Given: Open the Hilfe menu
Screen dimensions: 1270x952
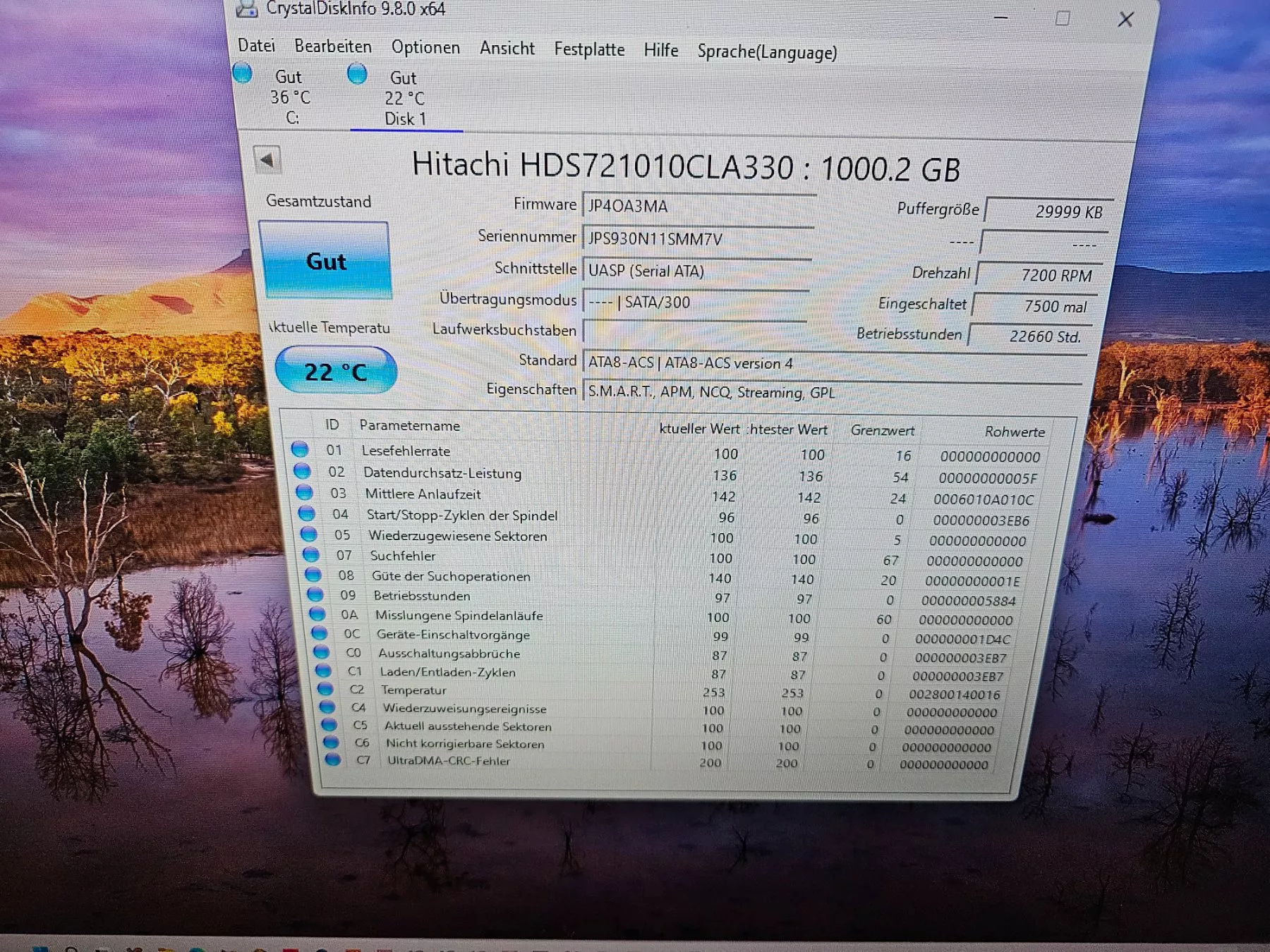Looking at the screenshot, I should pyautogui.click(x=660, y=50).
